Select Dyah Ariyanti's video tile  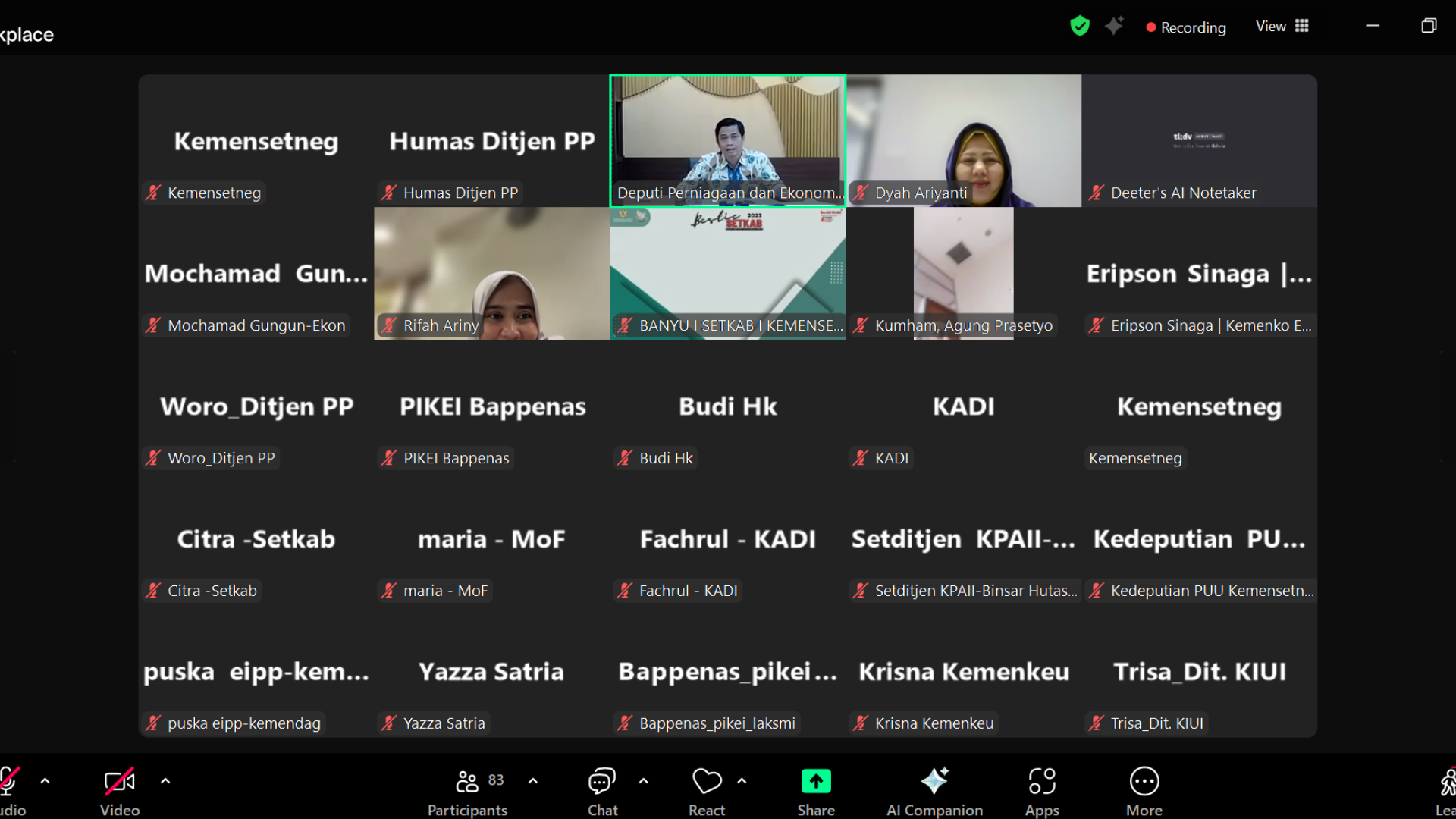(x=964, y=140)
